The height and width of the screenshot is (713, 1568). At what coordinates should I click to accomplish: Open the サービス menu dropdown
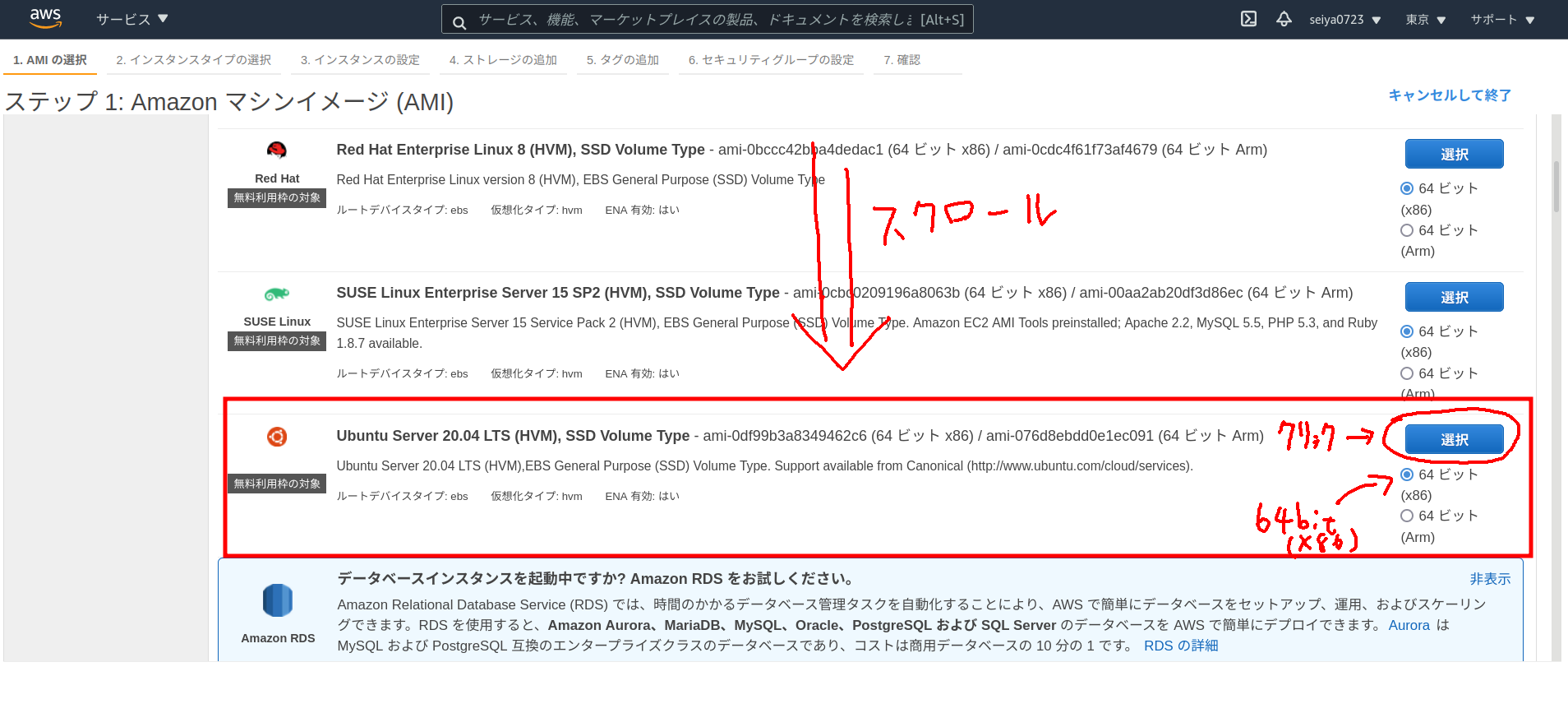coord(131,19)
